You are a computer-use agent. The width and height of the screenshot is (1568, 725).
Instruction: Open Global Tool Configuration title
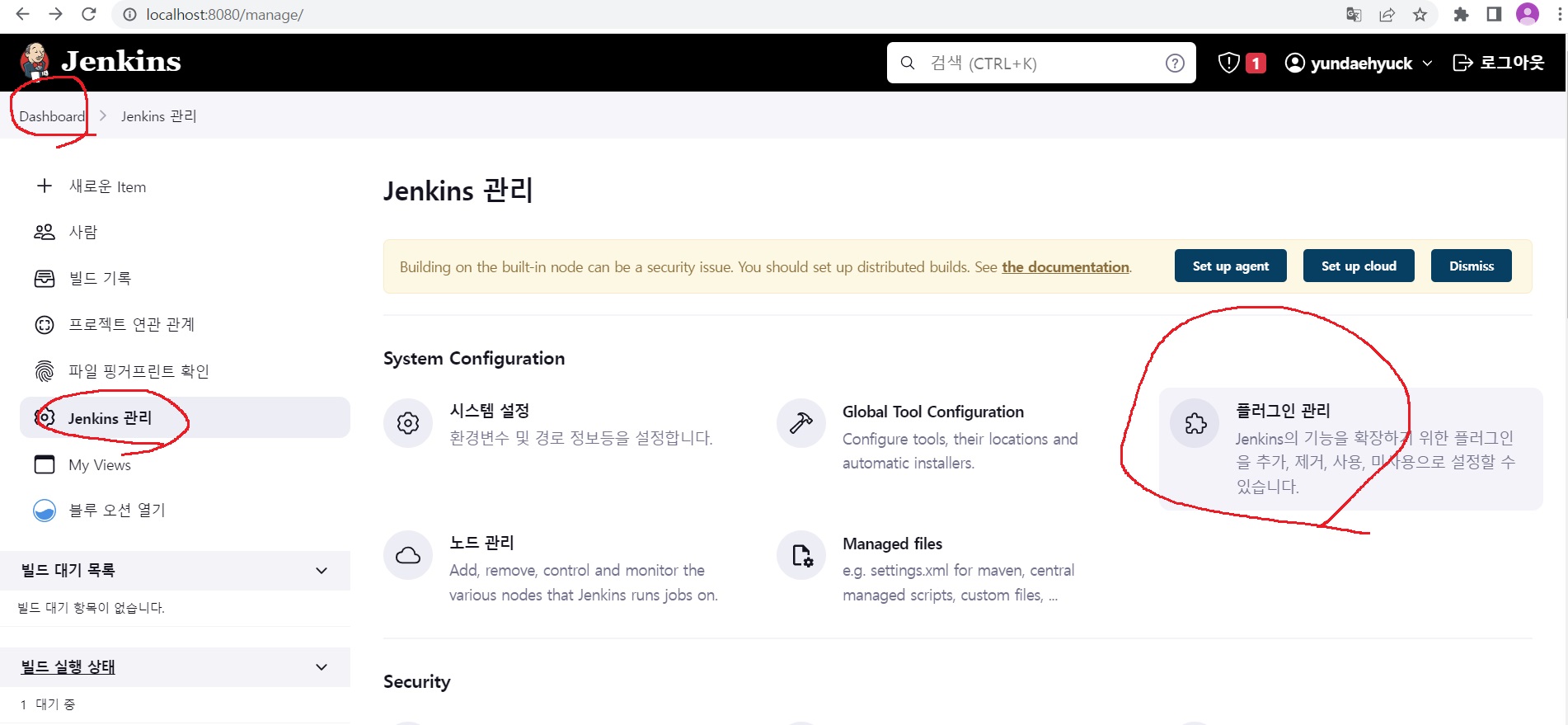coord(933,412)
